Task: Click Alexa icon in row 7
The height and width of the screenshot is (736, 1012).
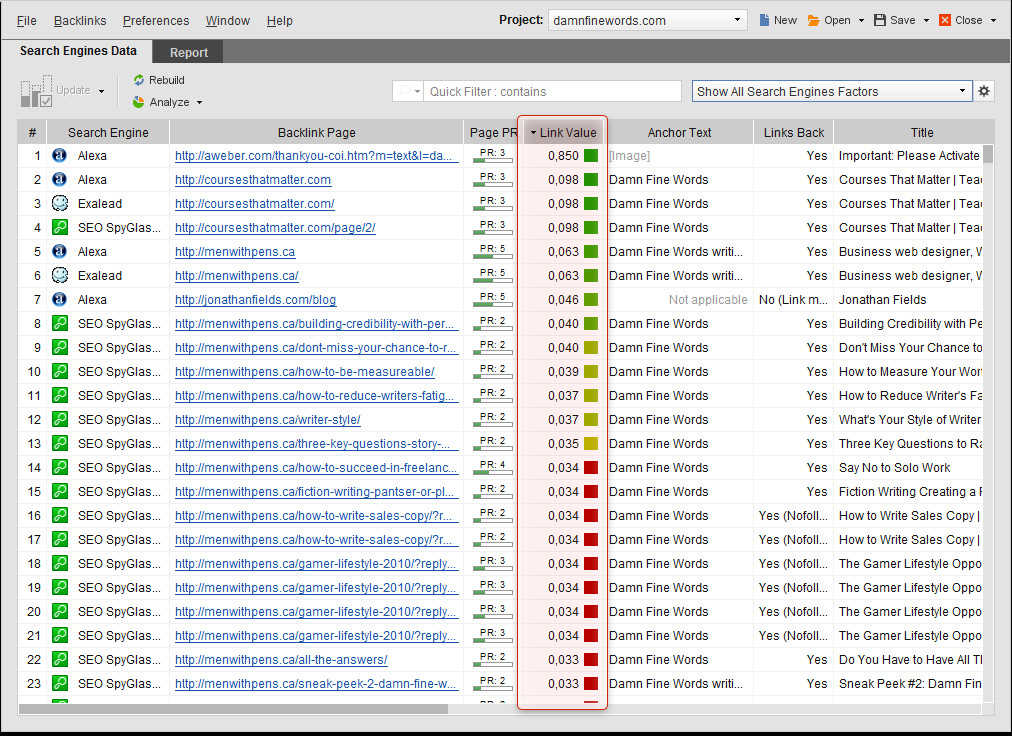Action: click(x=59, y=300)
